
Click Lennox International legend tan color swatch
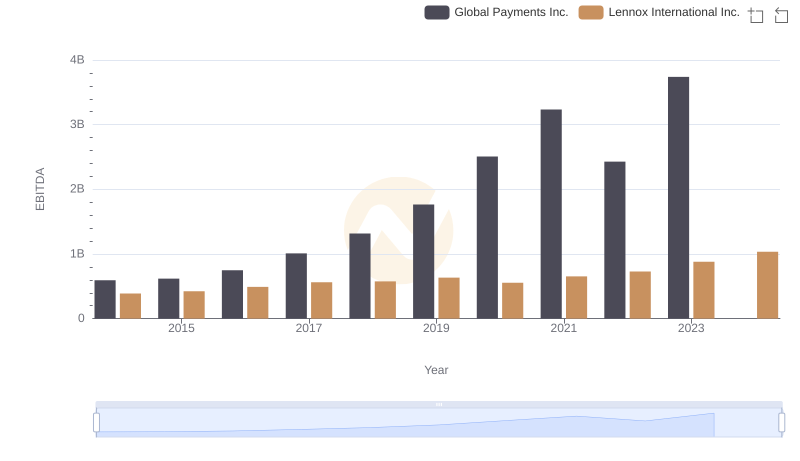591,12
